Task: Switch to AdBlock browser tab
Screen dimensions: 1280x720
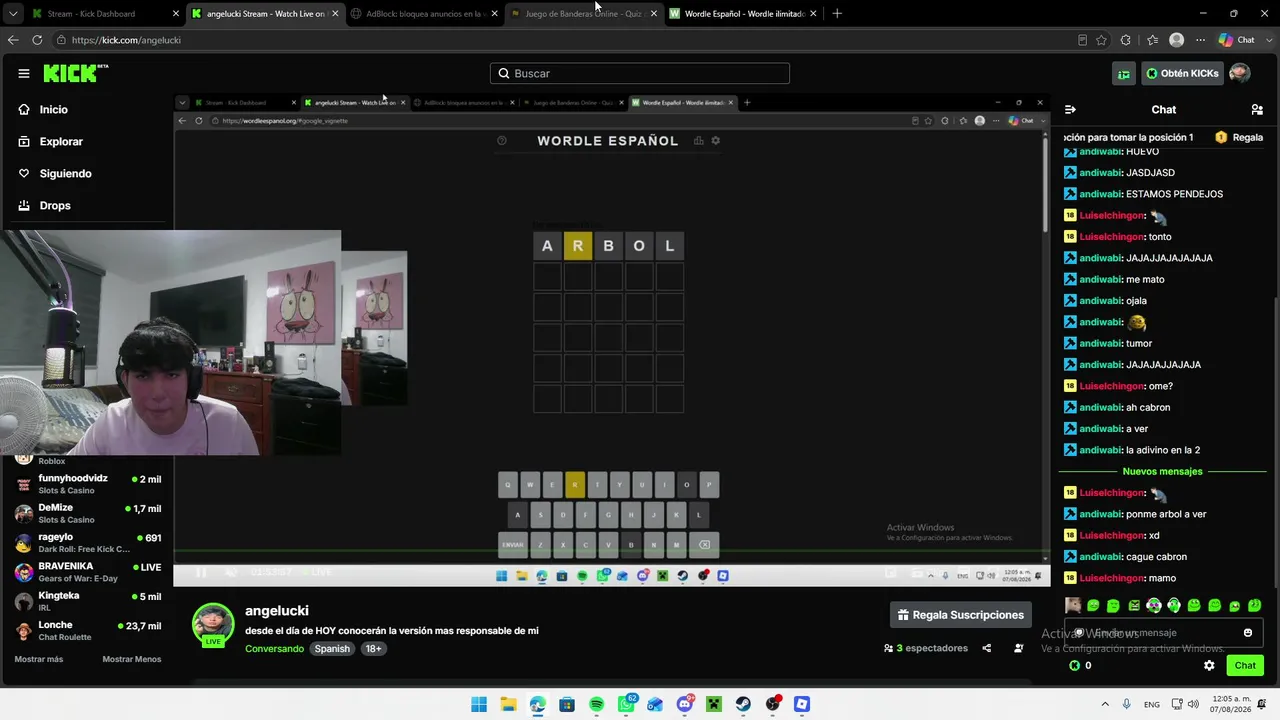Action: [x=424, y=14]
